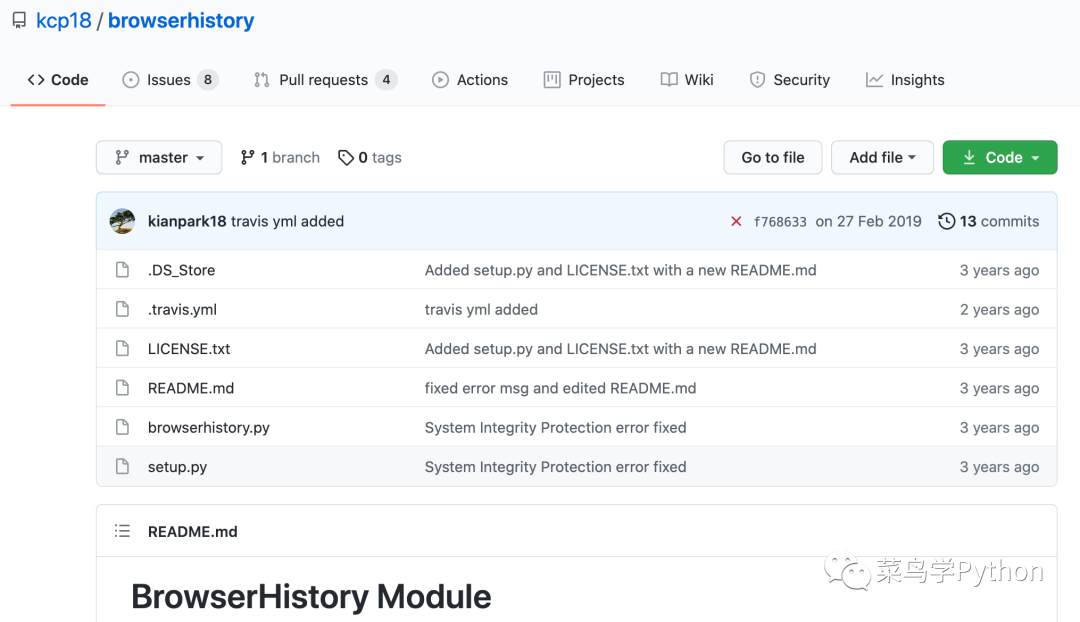Click the file icon beside setup.py
Image resolution: width=1080 pixels, height=622 pixels.
tap(123, 466)
